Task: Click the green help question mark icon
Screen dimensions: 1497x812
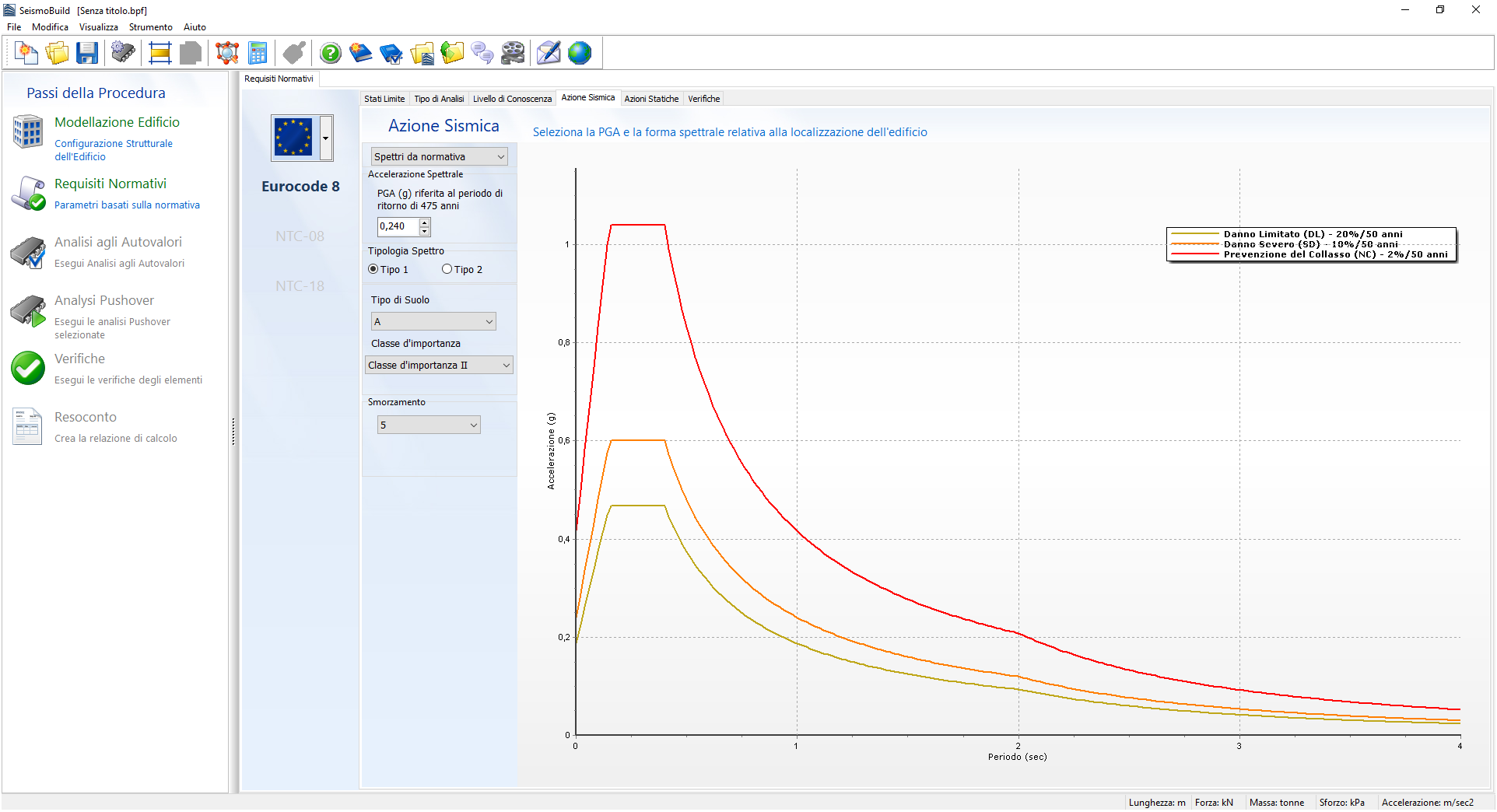Action: (331, 53)
